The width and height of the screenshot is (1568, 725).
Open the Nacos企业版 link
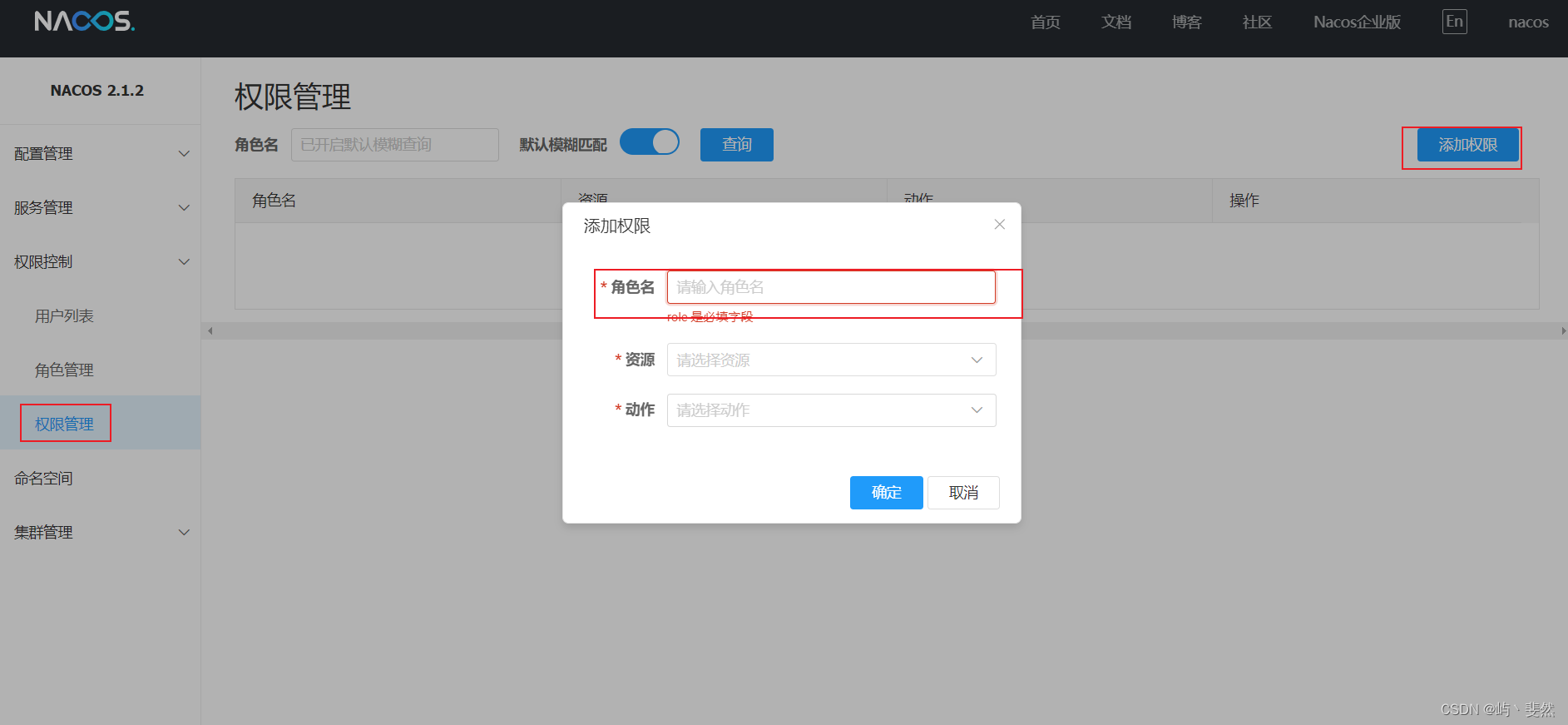(x=1357, y=22)
